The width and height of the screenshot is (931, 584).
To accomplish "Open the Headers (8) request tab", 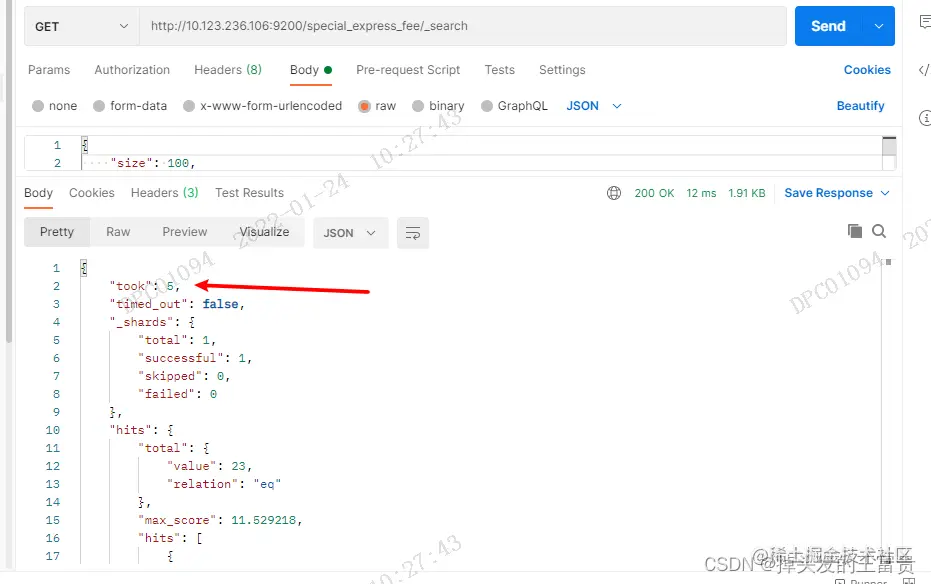I will coord(228,69).
